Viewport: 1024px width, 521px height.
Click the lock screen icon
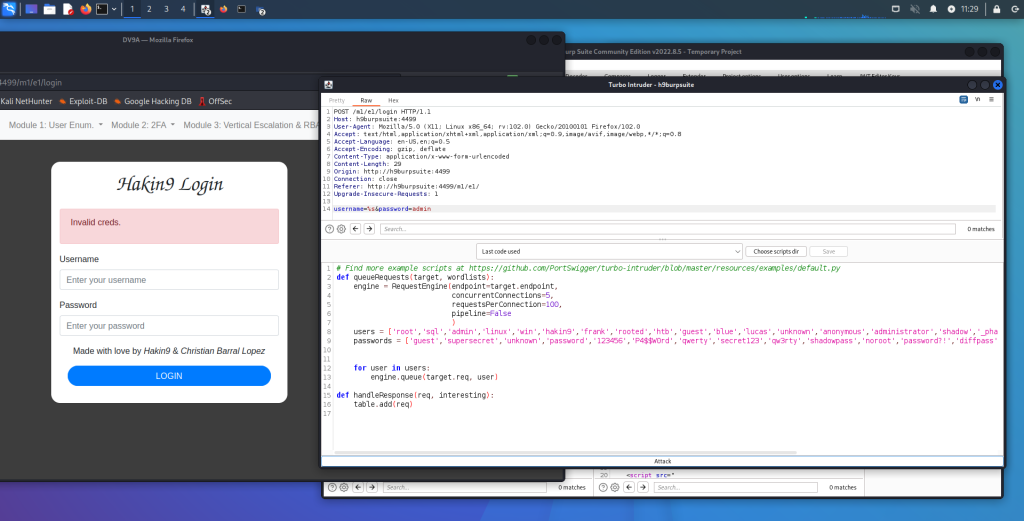point(997,9)
